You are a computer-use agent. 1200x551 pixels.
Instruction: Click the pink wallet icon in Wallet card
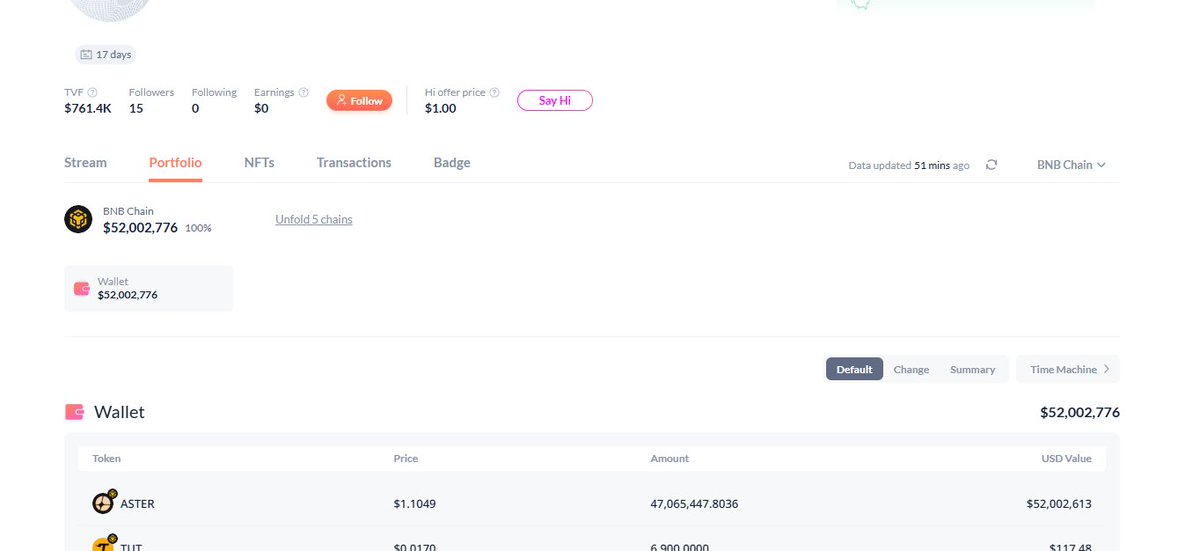[x=82, y=288]
